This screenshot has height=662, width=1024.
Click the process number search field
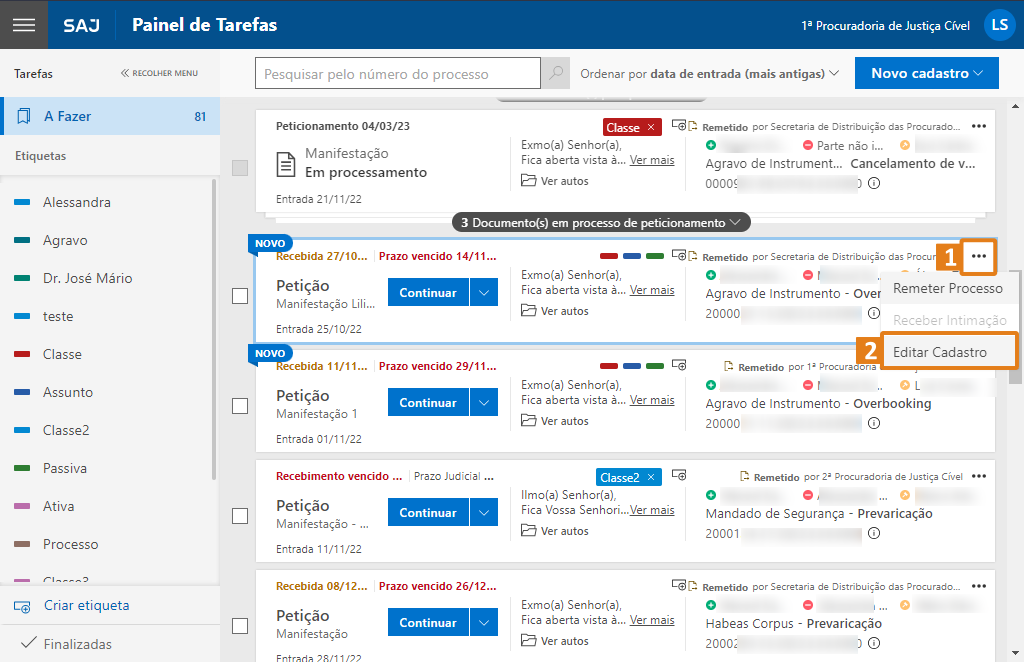click(398, 74)
